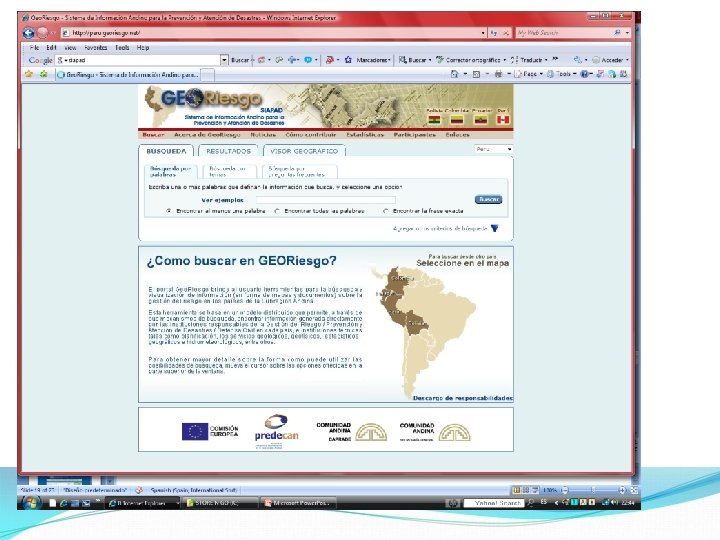Switch to the VISOR GEOGRÁFICO tab
Image resolution: width=720 pixels, height=540 pixels.
click(x=304, y=151)
